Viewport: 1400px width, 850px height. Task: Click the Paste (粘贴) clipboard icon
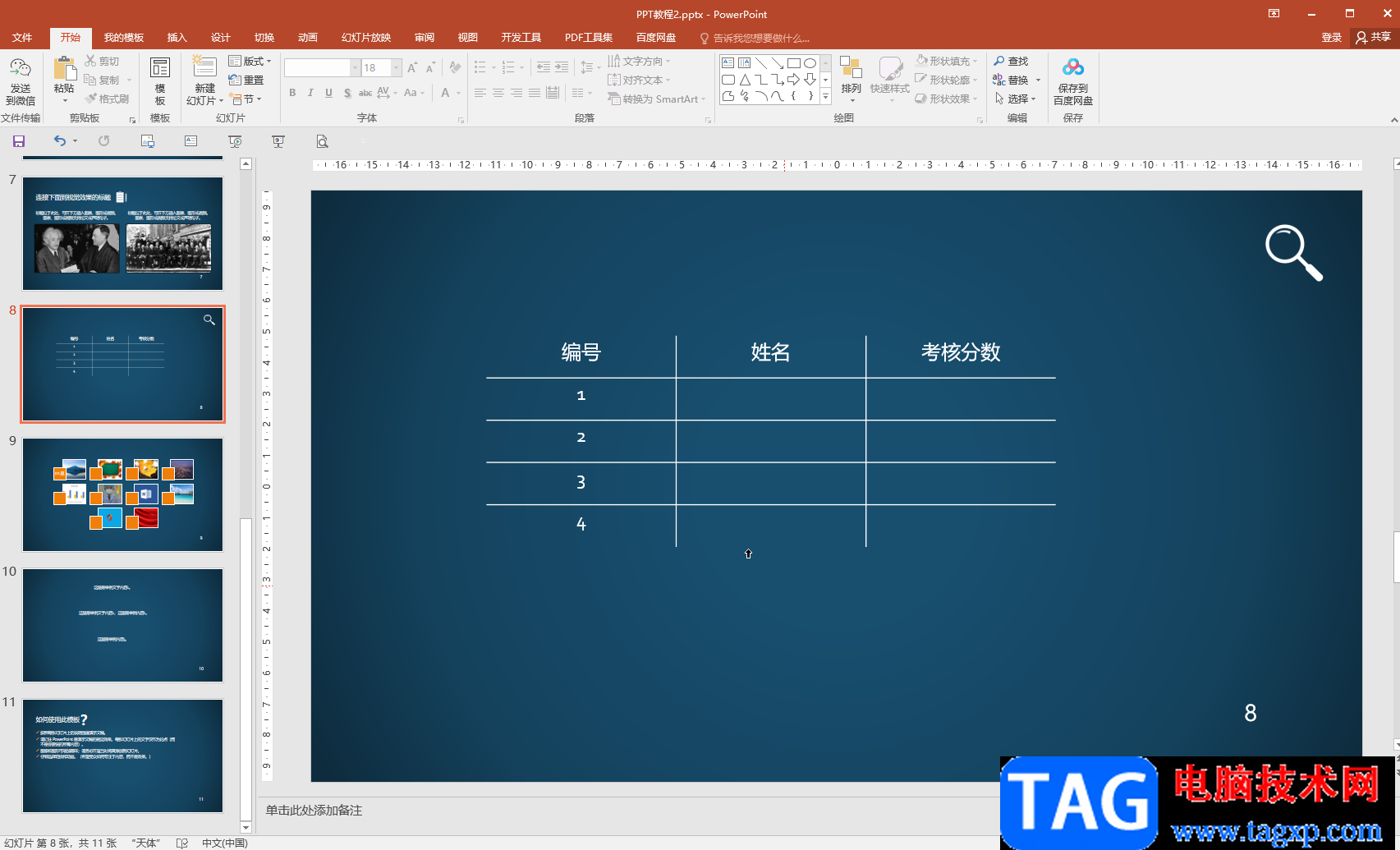[64, 69]
